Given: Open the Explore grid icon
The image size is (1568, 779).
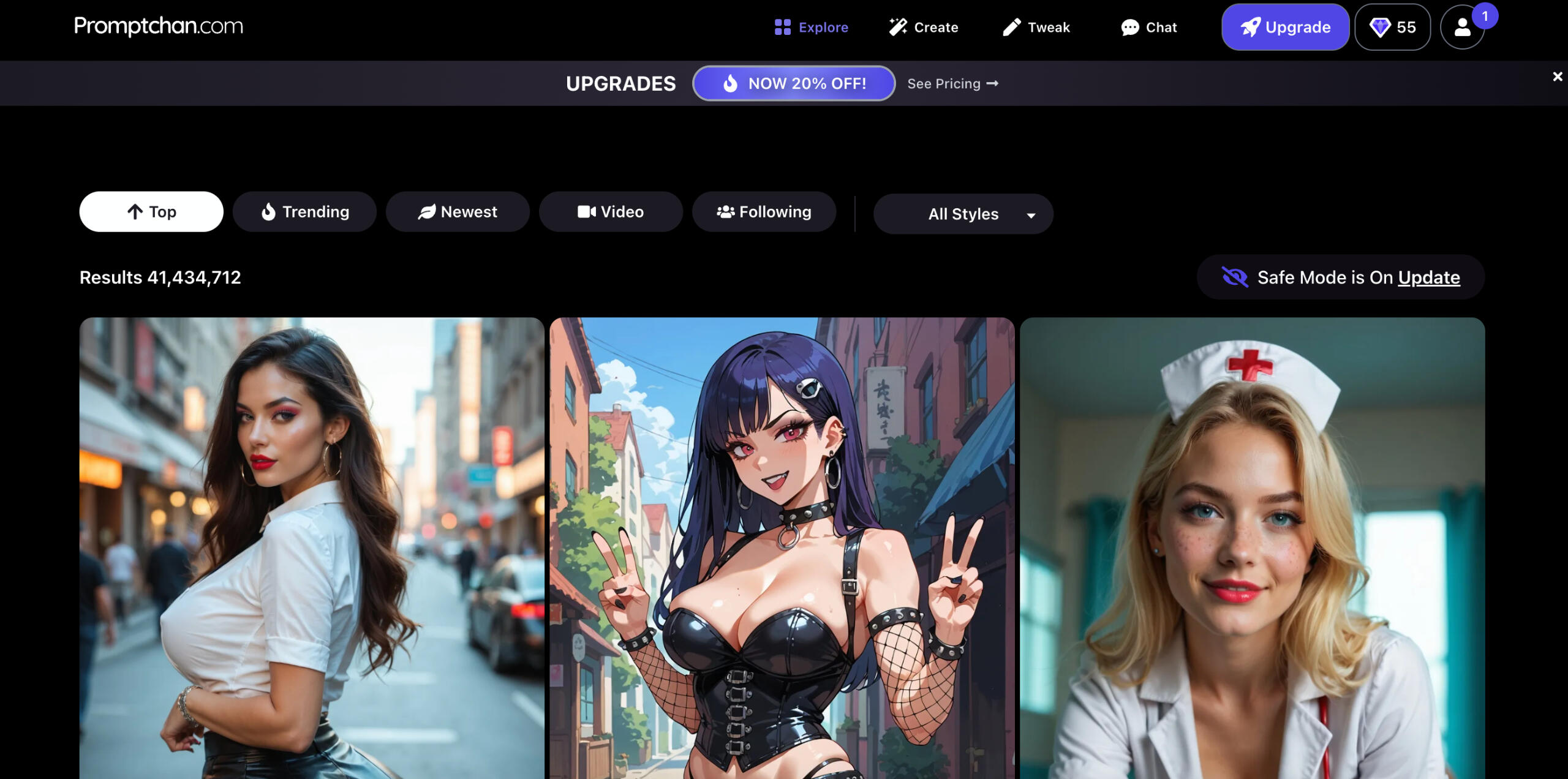Looking at the screenshot, I should coord(782,27).
